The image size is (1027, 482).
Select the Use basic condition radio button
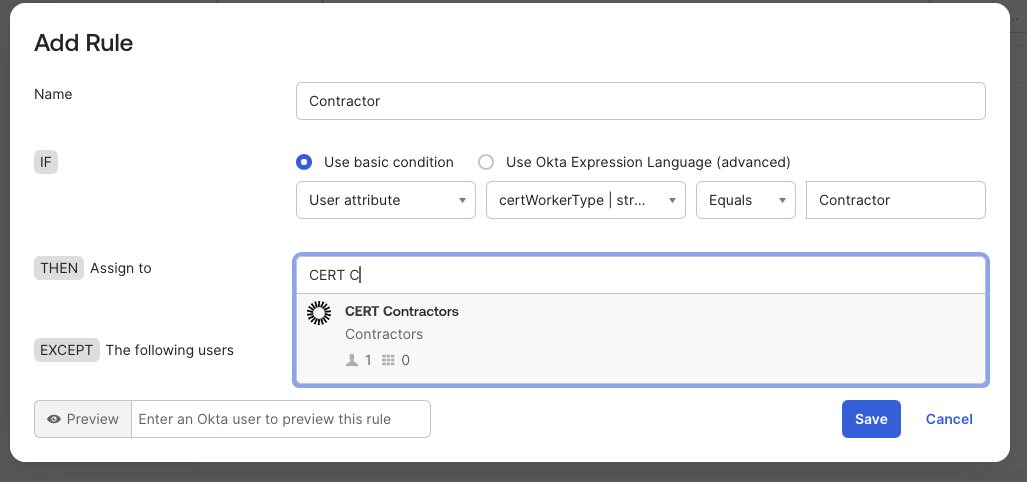304,162
